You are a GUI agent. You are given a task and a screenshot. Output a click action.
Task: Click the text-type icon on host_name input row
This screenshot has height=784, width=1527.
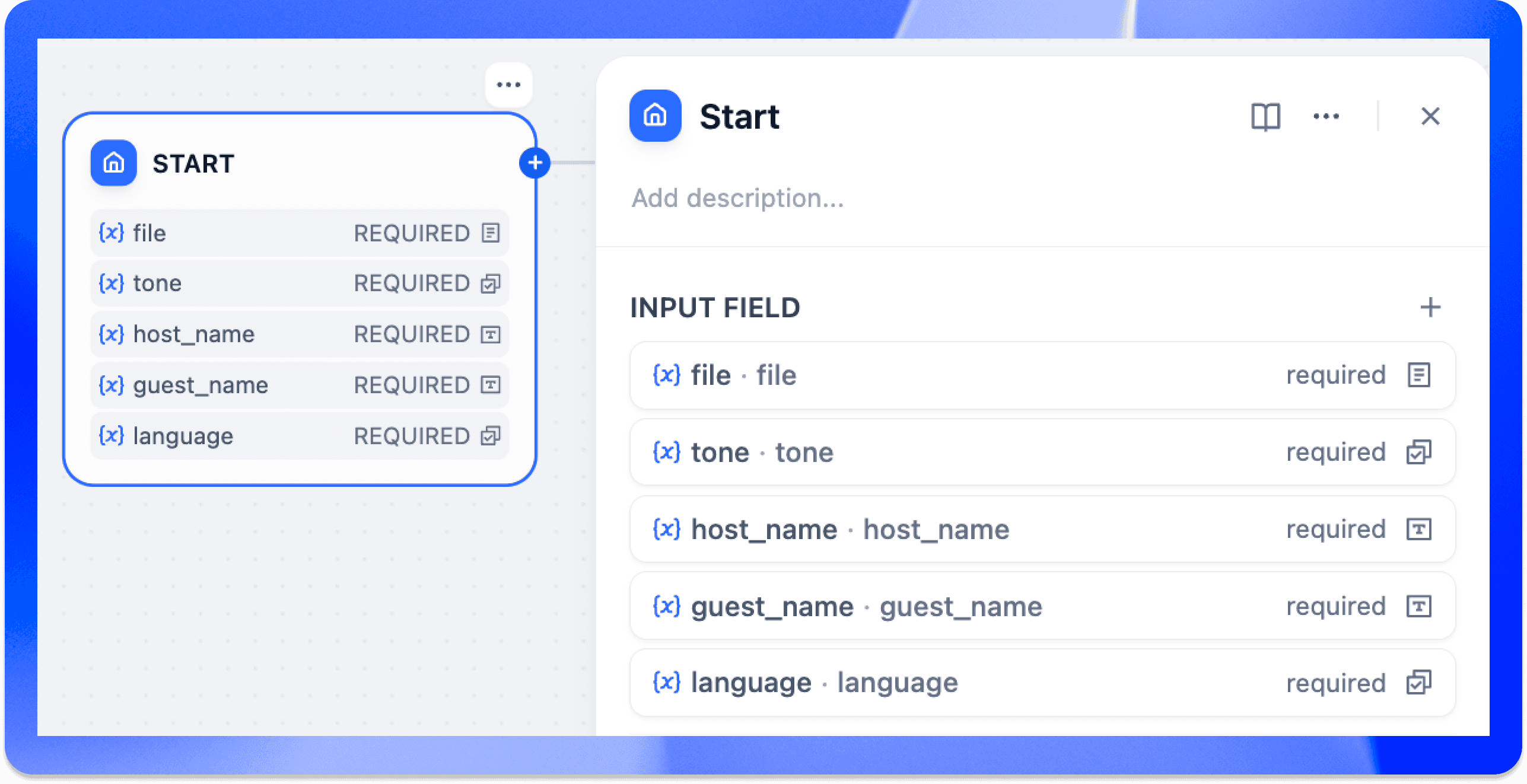(x=1418, y=529)
